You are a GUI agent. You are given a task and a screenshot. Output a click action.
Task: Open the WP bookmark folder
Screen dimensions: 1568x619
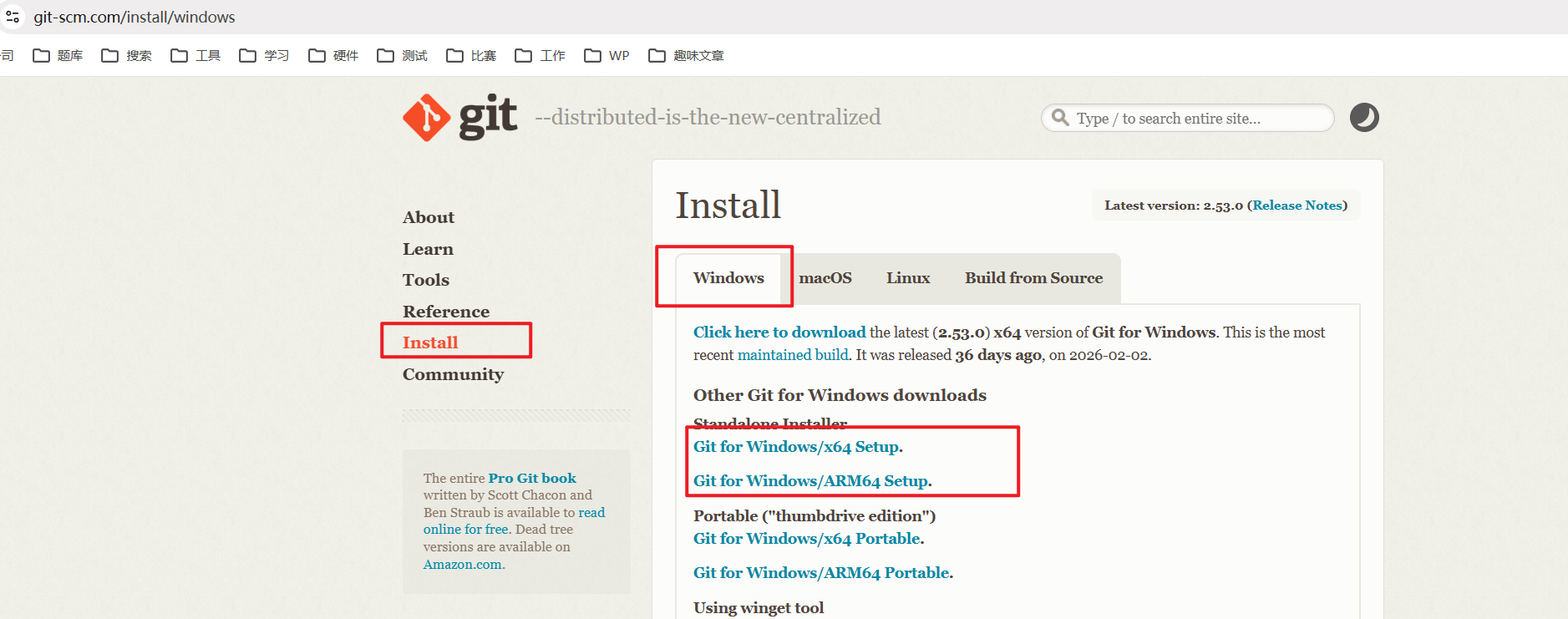click(607, 56)
